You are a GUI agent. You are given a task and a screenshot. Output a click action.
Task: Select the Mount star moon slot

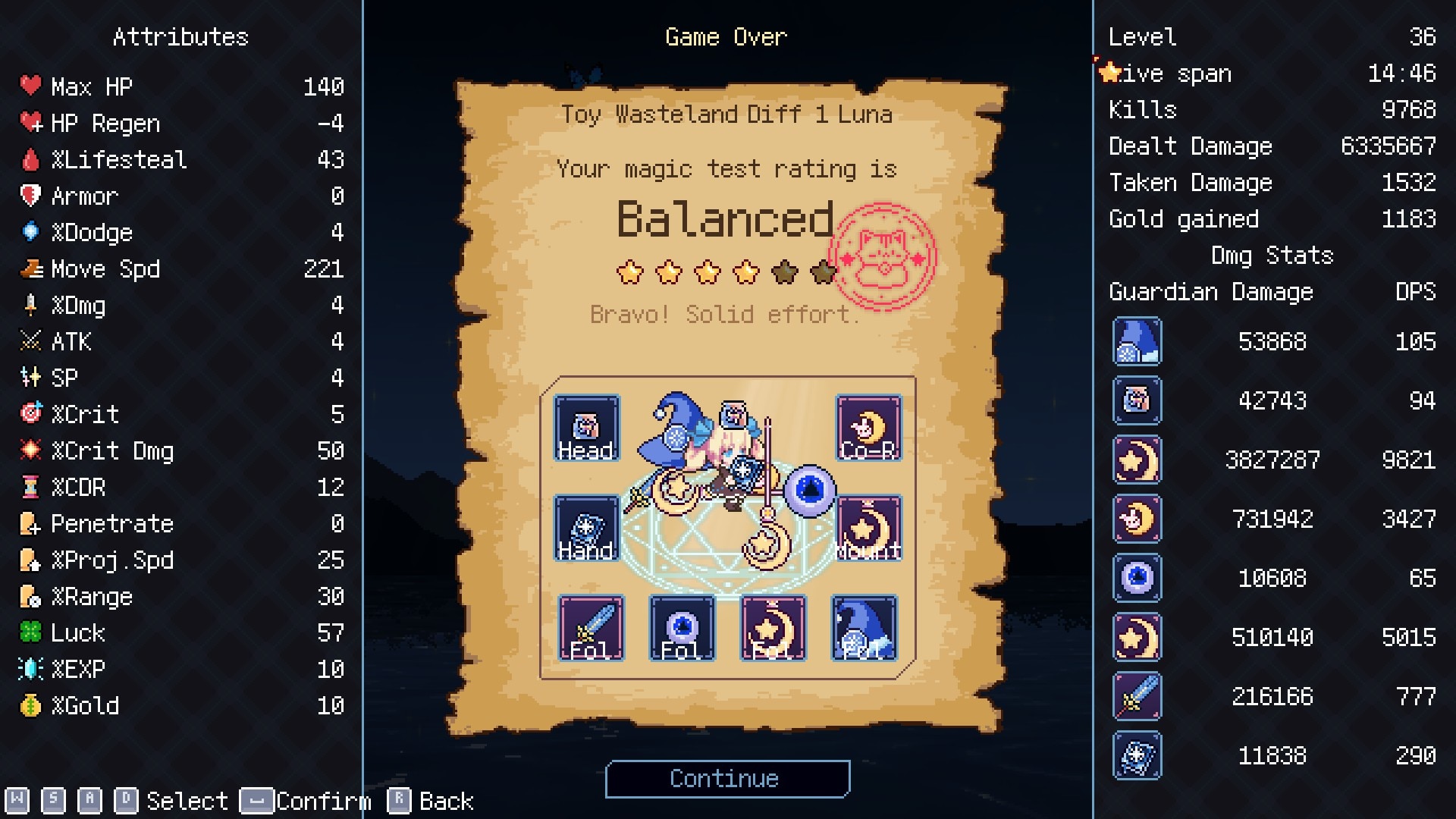tap(869, 529)
